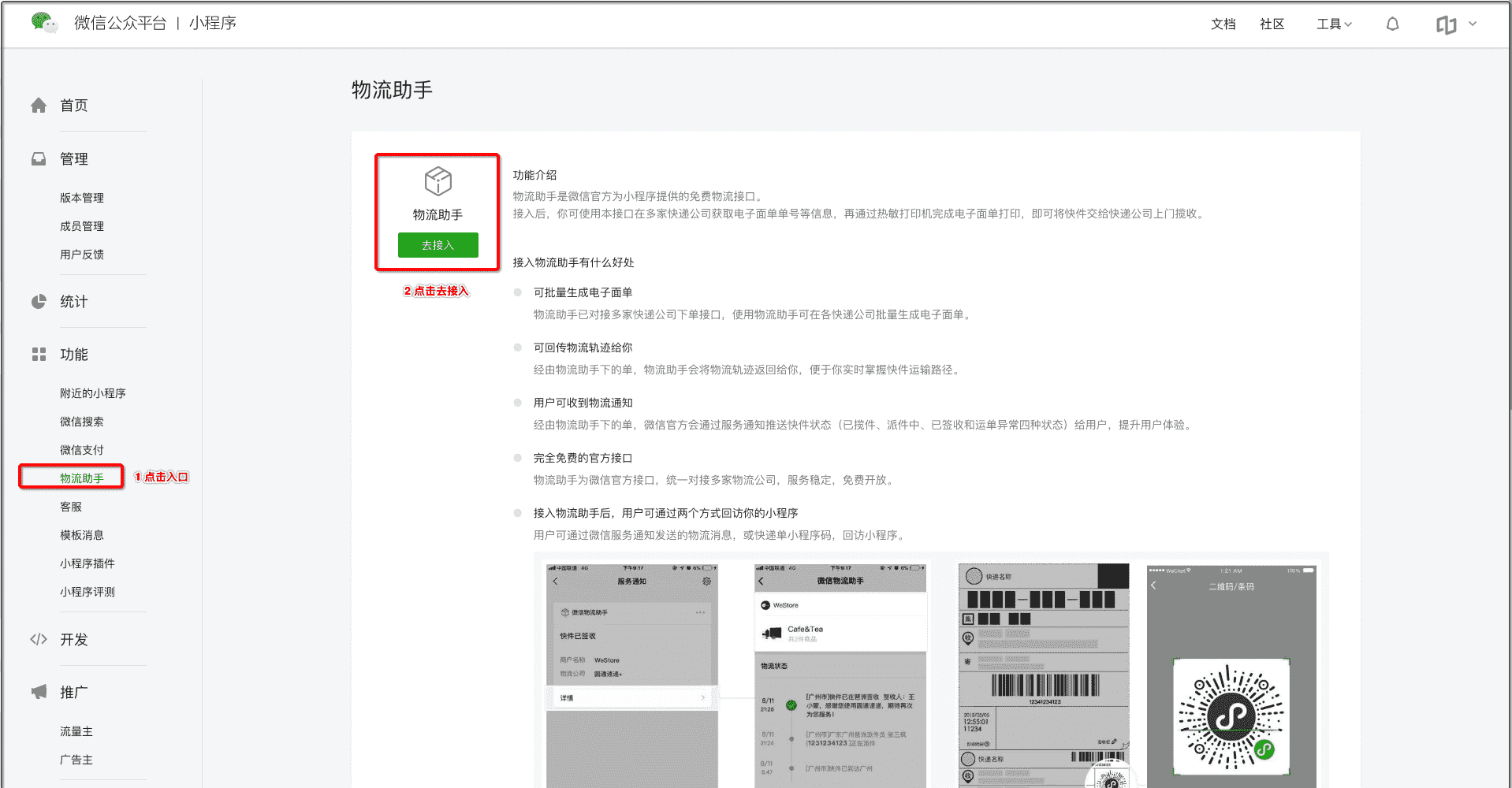
Task: Open 模板消息 in sidebar
Action: pyautogui.click(x=82, y=535)
